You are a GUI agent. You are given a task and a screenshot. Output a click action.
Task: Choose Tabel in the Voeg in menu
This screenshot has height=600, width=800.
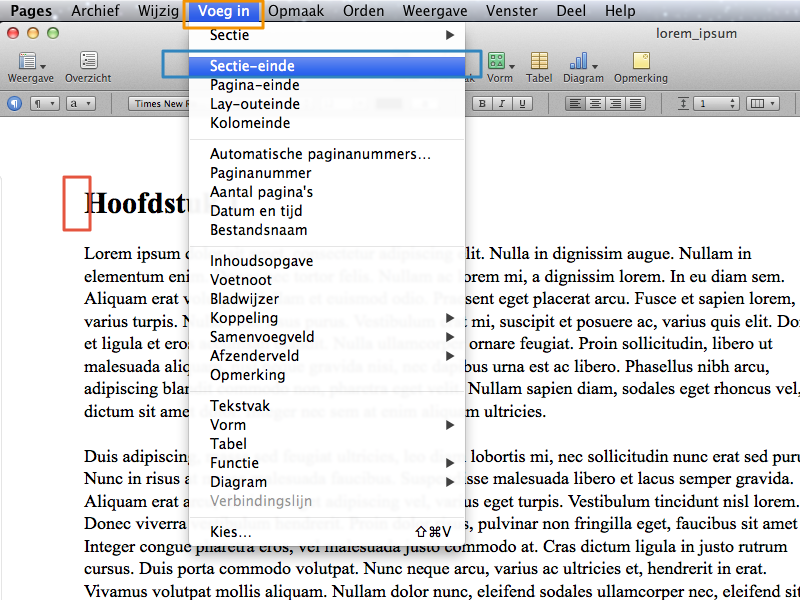(x=327, y=444)
